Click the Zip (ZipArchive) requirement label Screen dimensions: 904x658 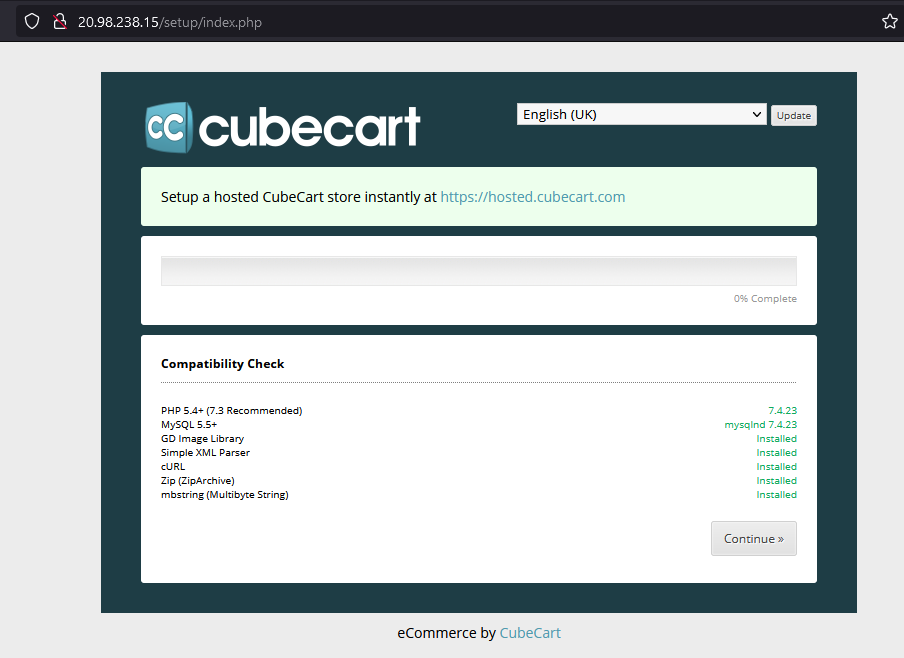point(197,481)
